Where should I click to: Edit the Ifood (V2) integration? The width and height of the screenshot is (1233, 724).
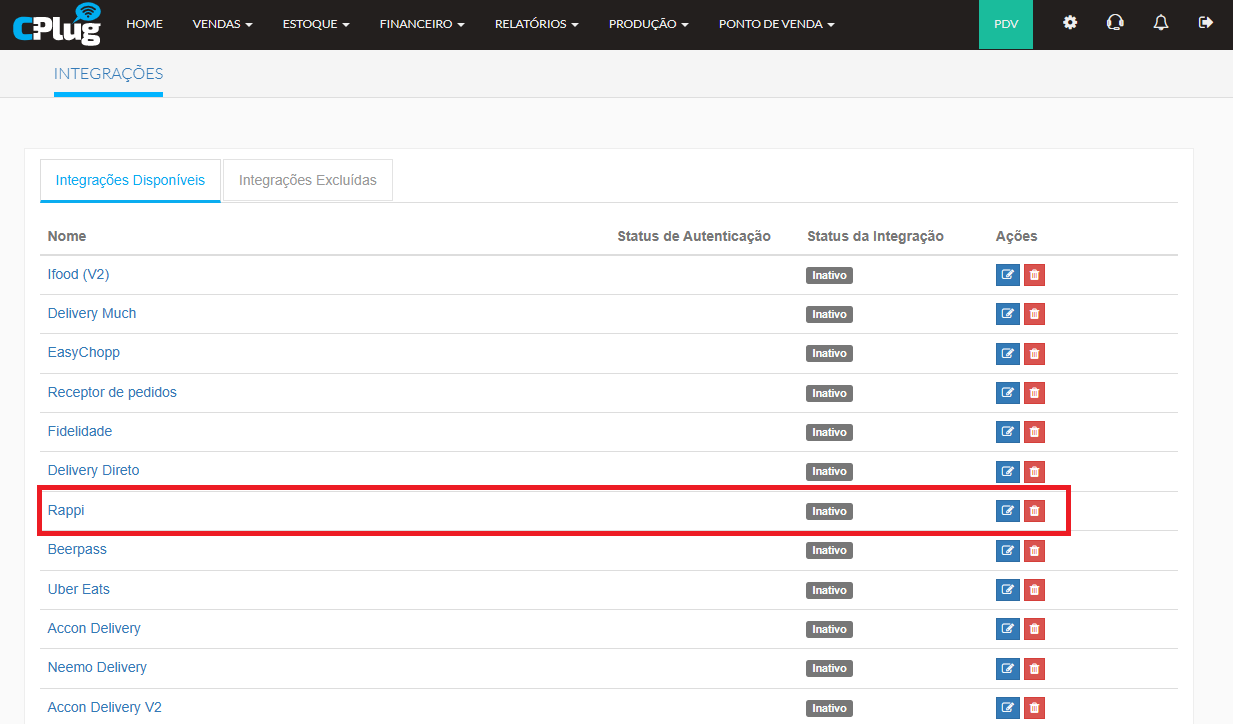(1008, 275)
